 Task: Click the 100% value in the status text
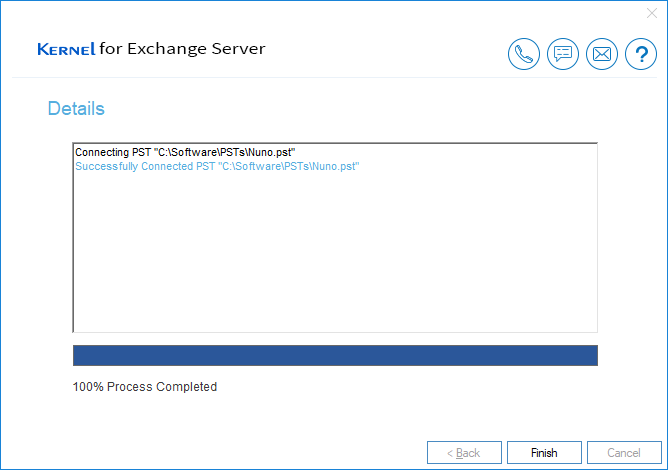coord(88,386)
